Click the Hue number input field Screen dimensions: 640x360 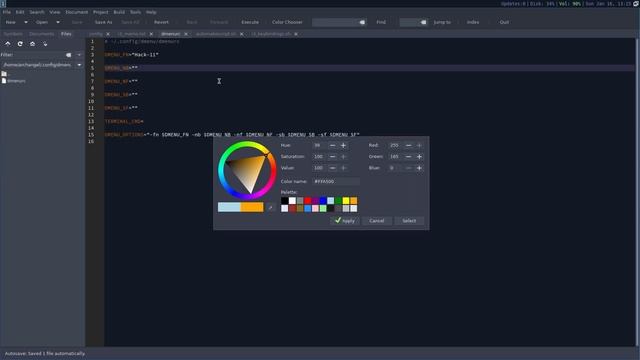(320, 145)
